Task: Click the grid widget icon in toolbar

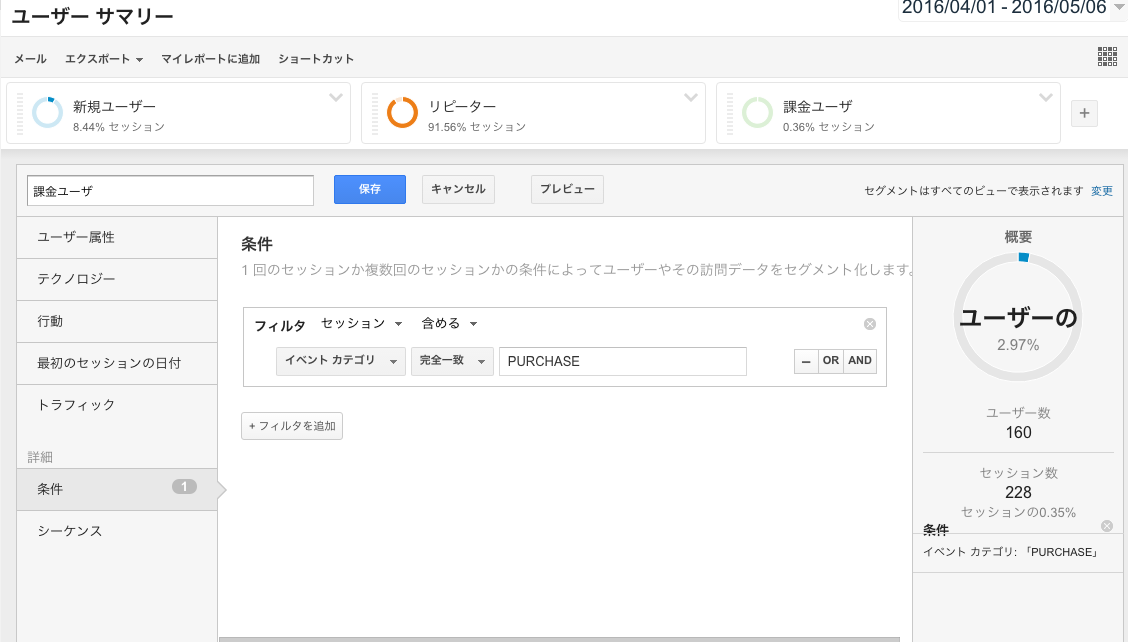Action: pos(1107,57)
